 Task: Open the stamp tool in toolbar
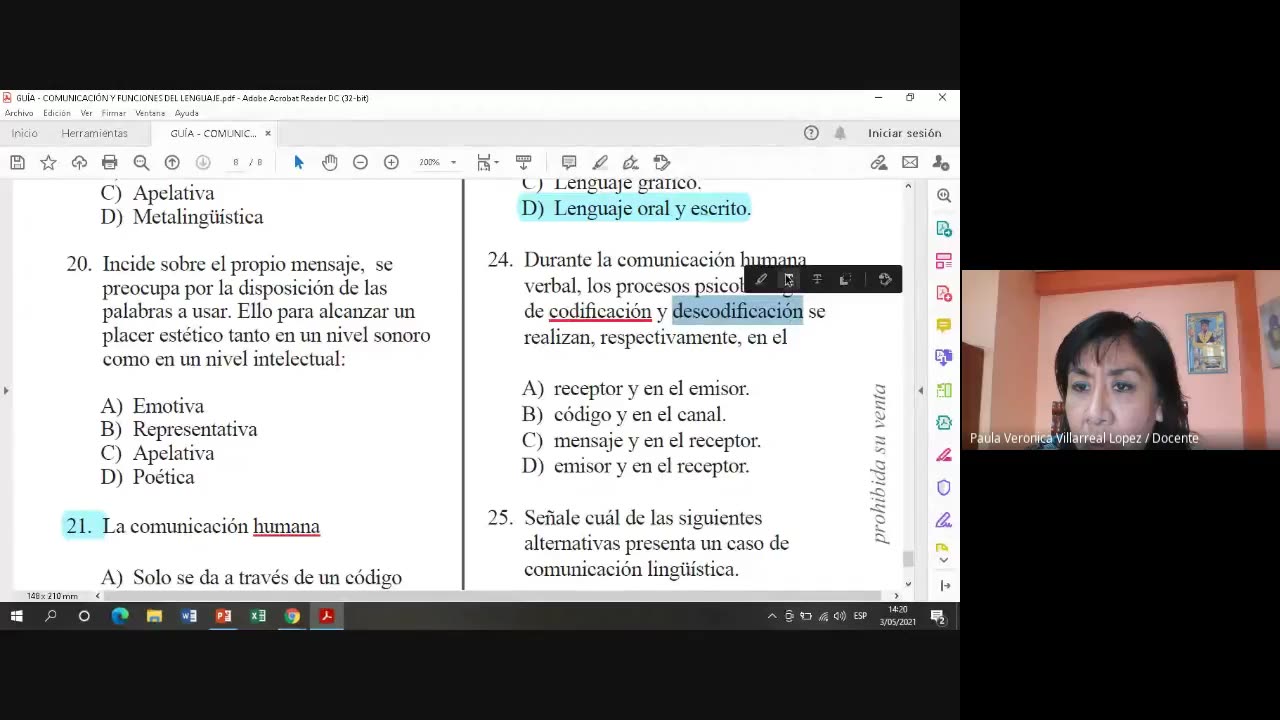coord(661,162)
